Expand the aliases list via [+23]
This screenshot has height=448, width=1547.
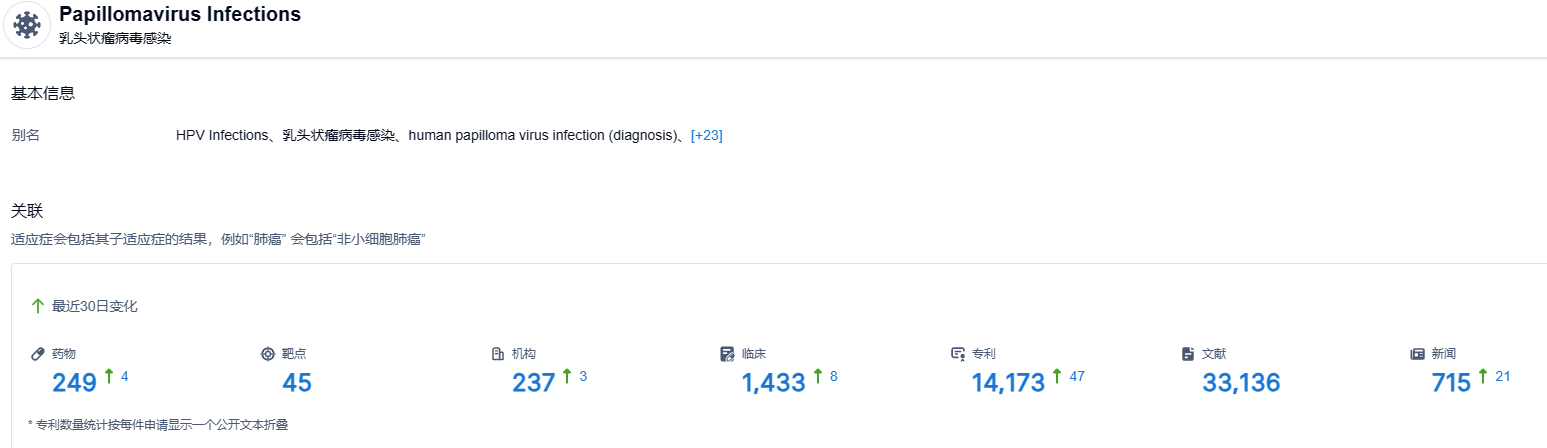point(706,135)
